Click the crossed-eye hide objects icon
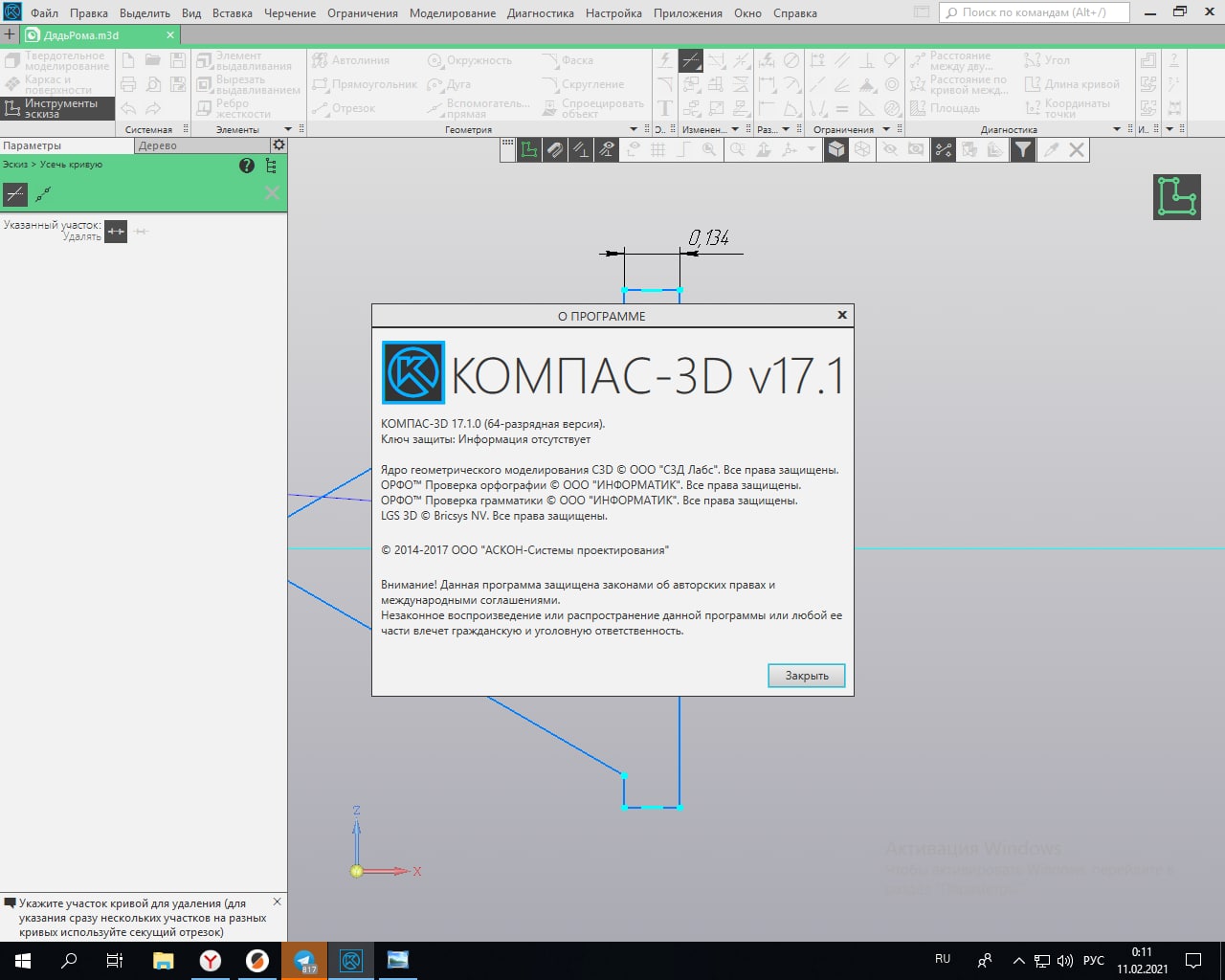 (x=890, y=149)
